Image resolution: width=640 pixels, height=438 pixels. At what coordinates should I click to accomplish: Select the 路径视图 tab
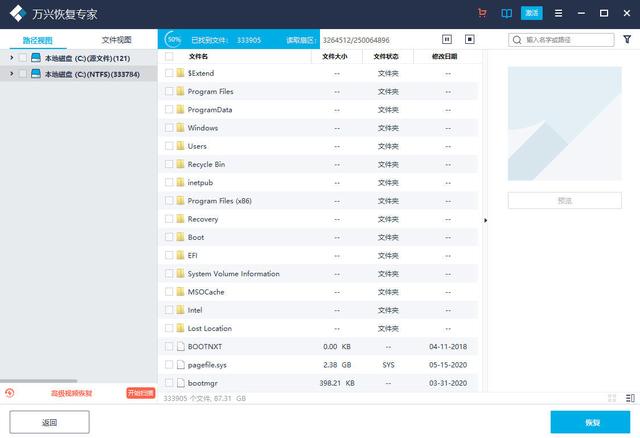(x=38, y=40)
